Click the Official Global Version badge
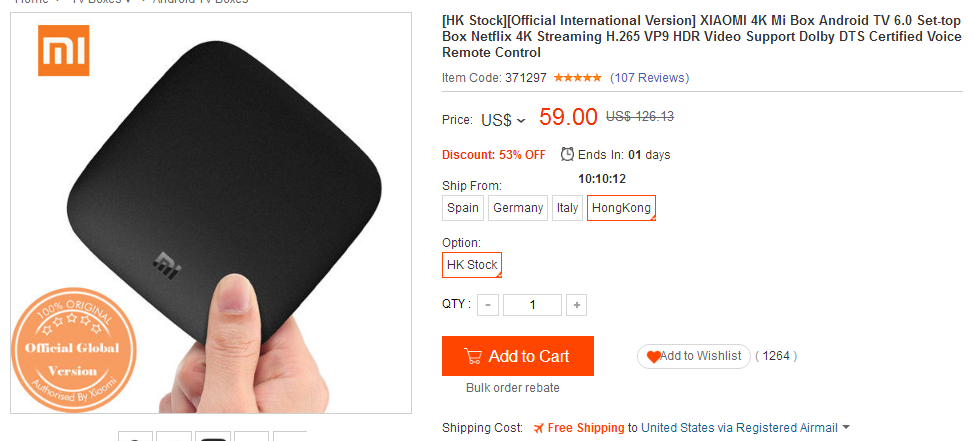 71,349
